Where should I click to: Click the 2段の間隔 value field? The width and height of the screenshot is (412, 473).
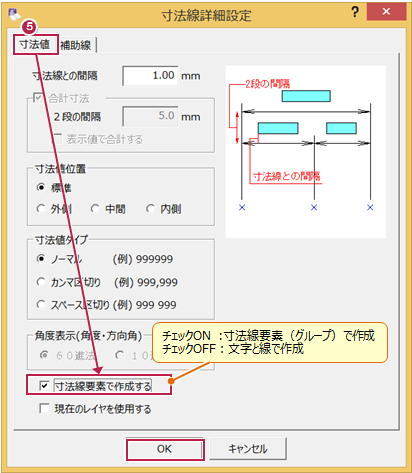click(x=150, y=116)
